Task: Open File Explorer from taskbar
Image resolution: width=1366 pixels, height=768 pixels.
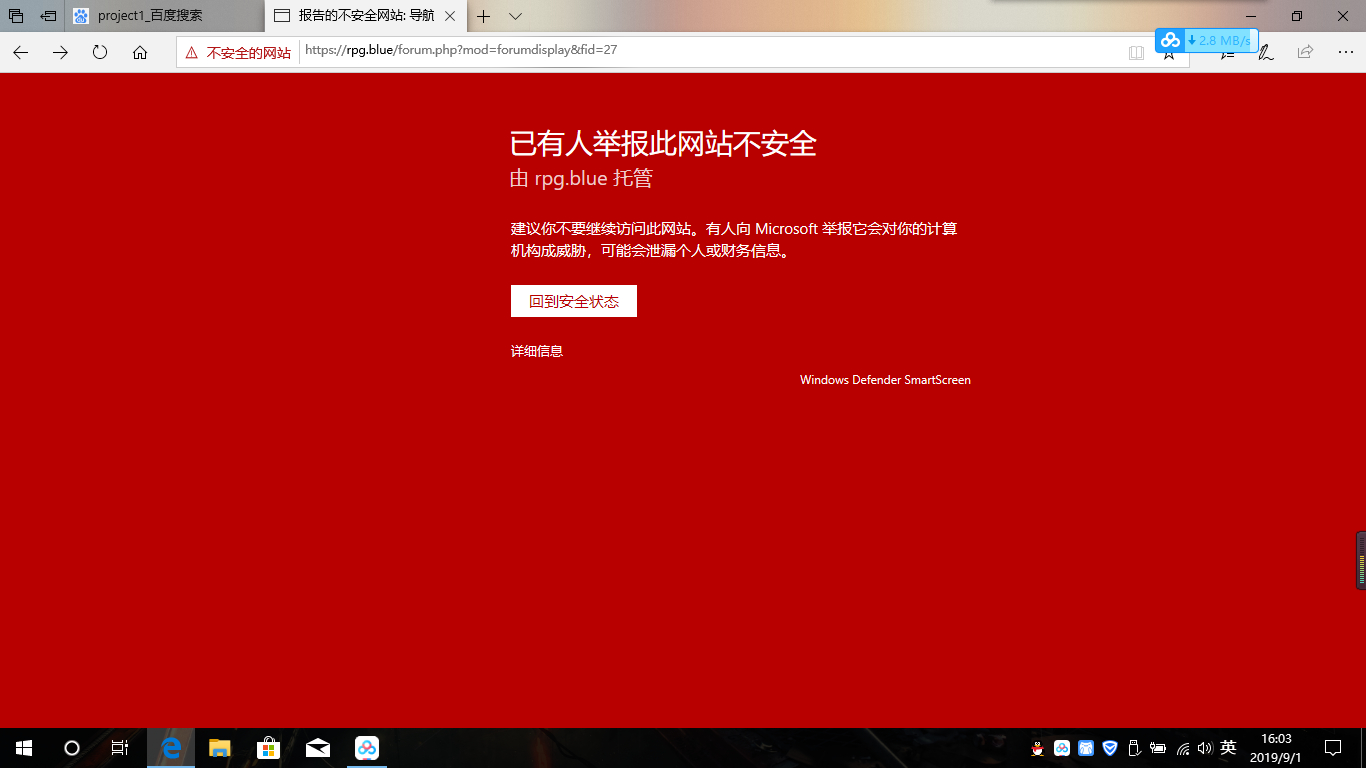Action: 220,748
